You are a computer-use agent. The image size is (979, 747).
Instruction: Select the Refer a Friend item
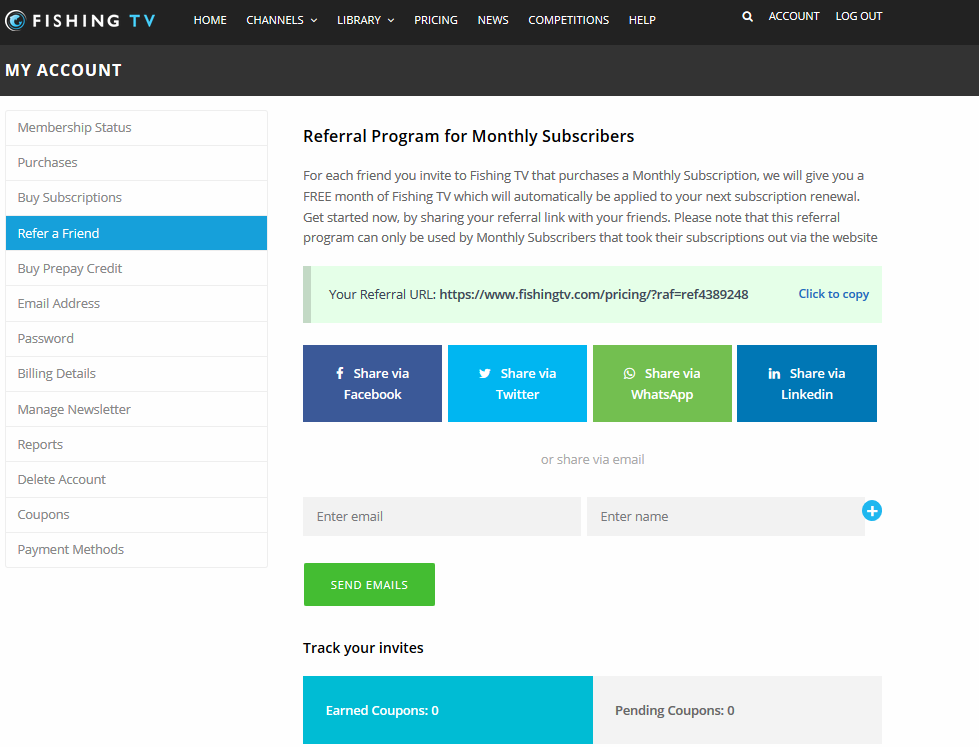136,233
